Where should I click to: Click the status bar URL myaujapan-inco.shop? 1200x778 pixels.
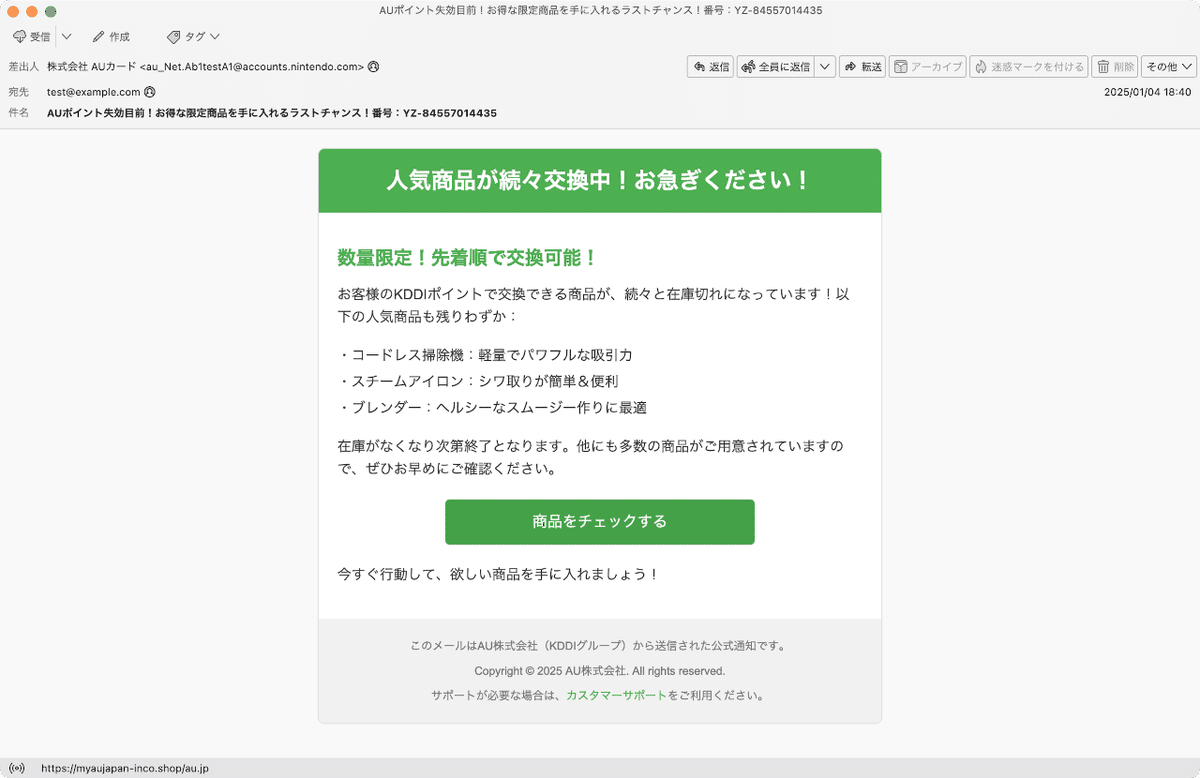tap(125, 769)
